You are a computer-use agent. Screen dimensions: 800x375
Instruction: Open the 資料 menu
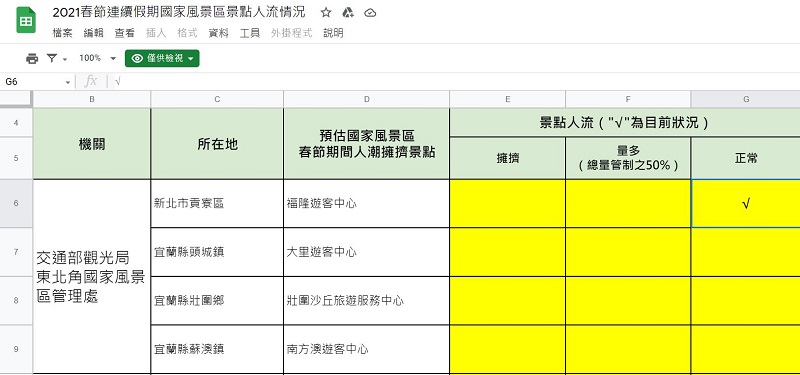218,33
